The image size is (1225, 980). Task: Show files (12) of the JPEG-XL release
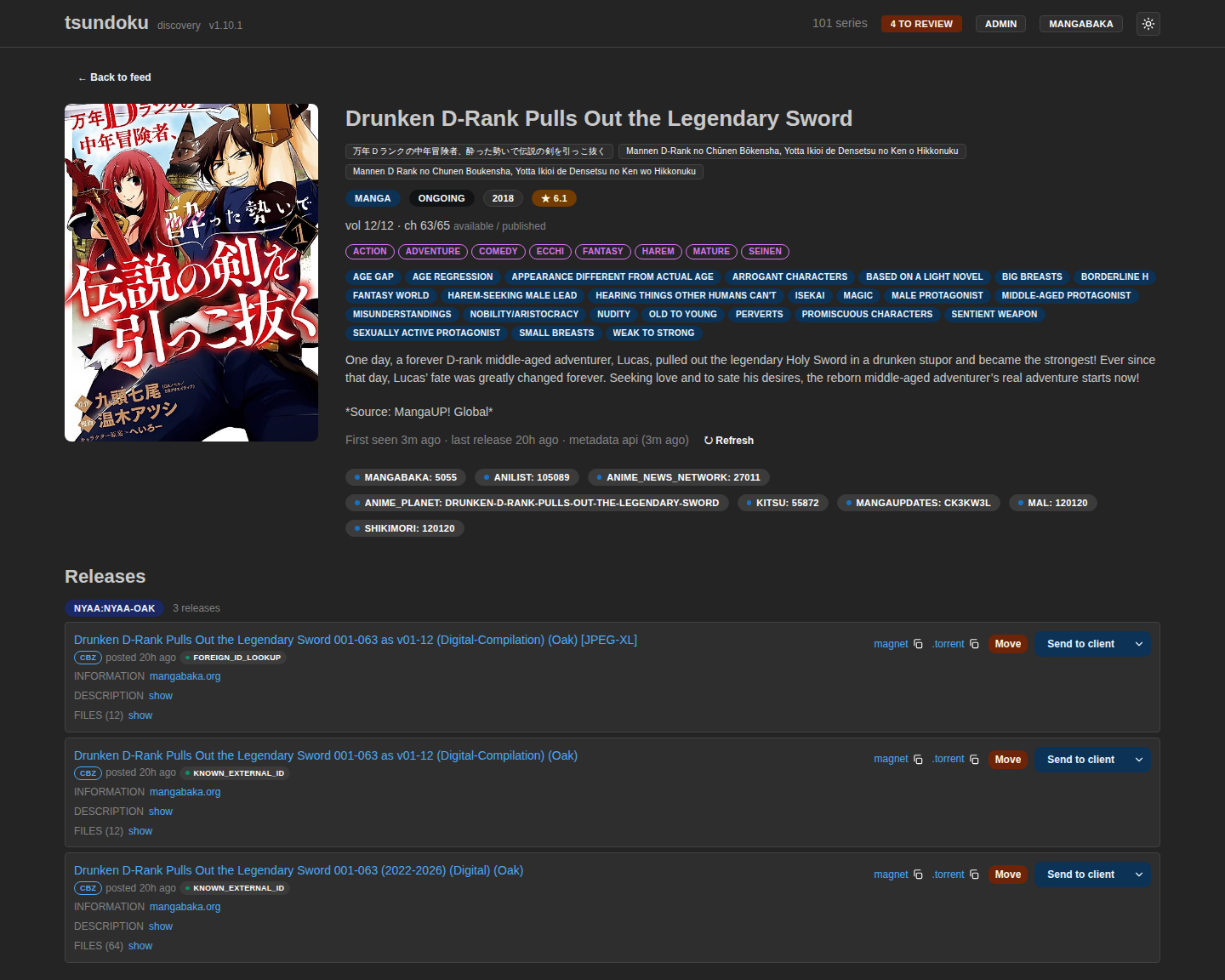140,715
